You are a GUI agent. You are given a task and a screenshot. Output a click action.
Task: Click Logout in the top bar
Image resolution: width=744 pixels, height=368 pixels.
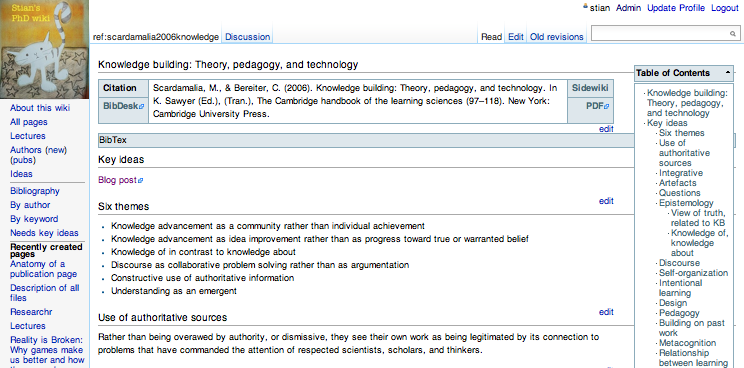coord(725,8)
